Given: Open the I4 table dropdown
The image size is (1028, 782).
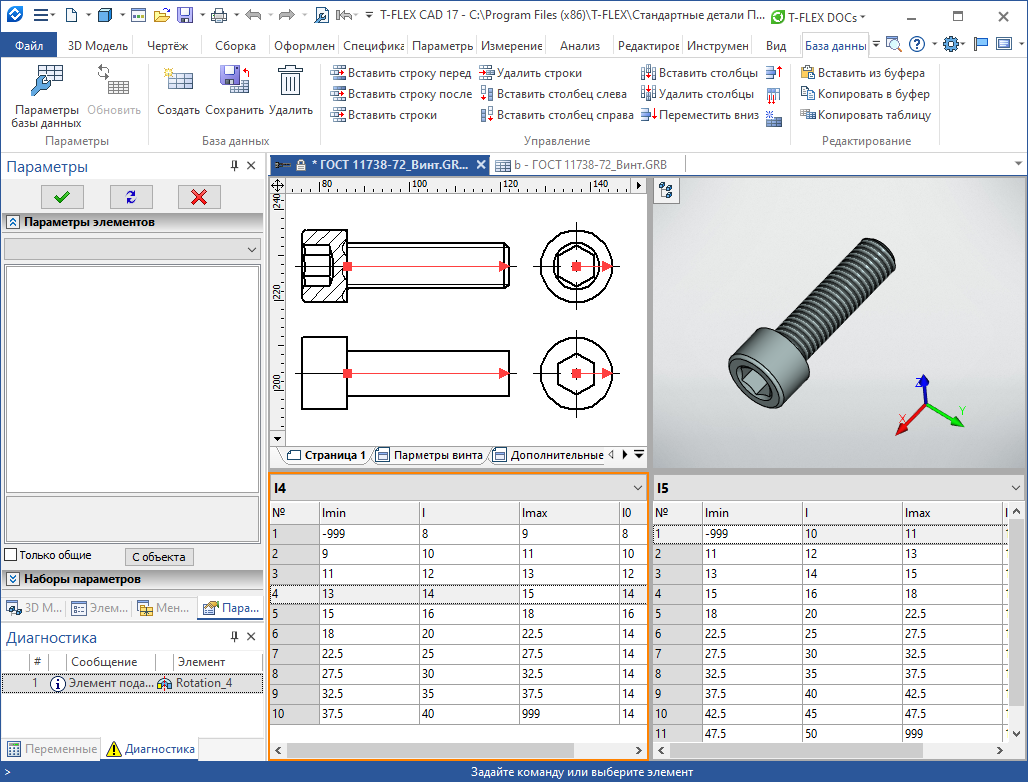Looking at the screenshot, I should pyautogui.click(x=640, y=486).
